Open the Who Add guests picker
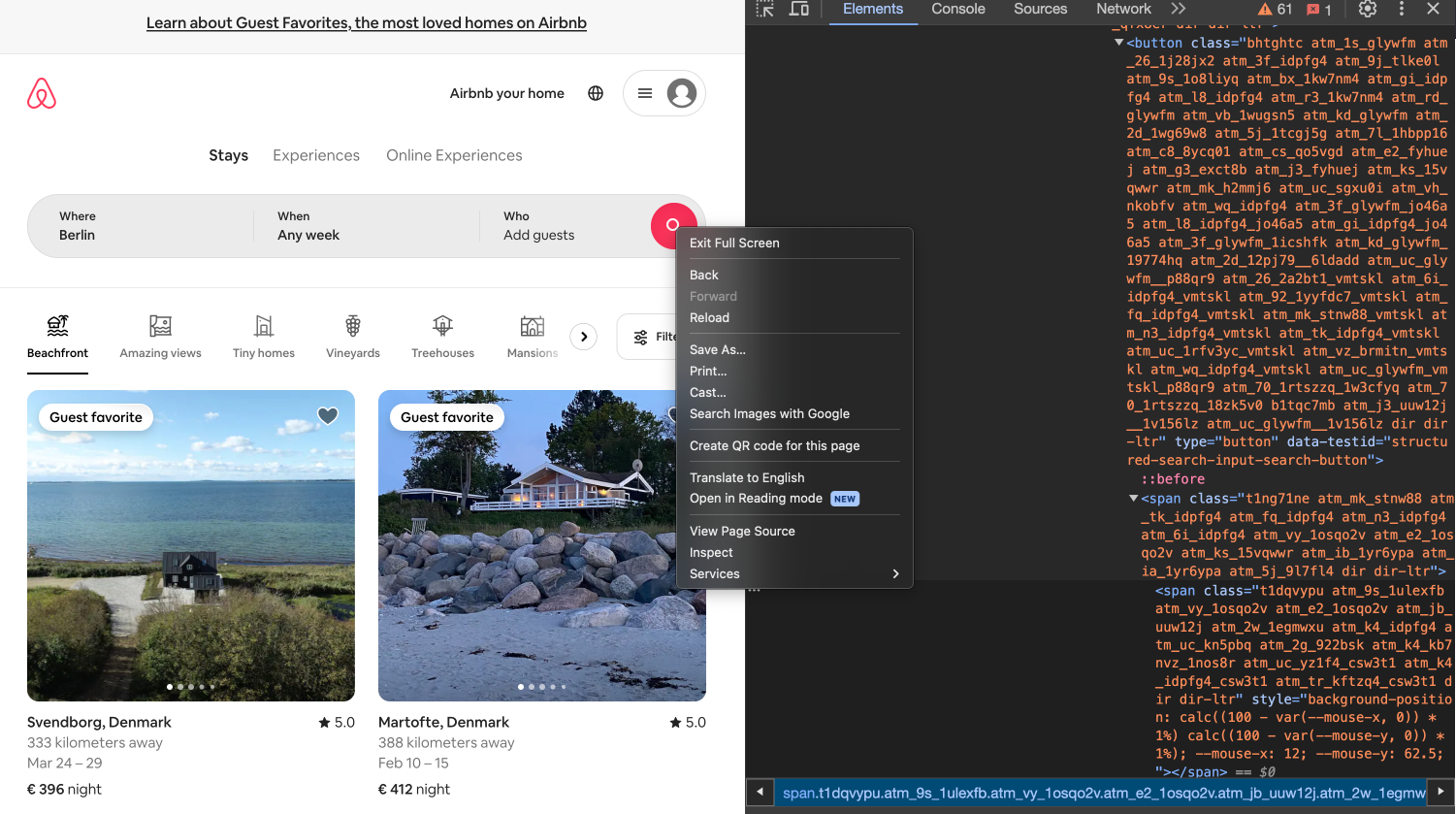Viewport: 1456px width, 814px height. tap(566, 226)
